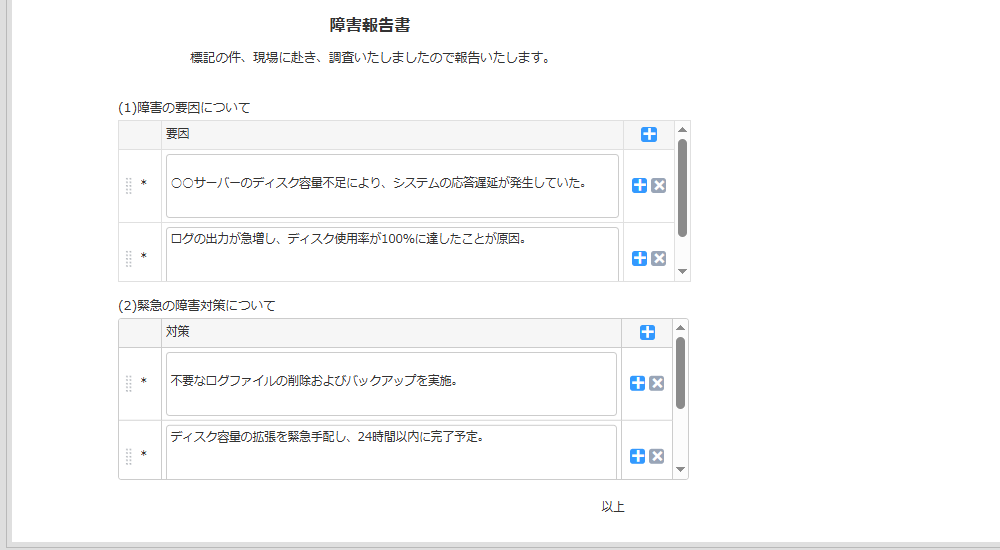Add a row after the ○○サーバー disk shortage entry
1000x550 pixels.
pyautogui.click(x=640, y=185)
